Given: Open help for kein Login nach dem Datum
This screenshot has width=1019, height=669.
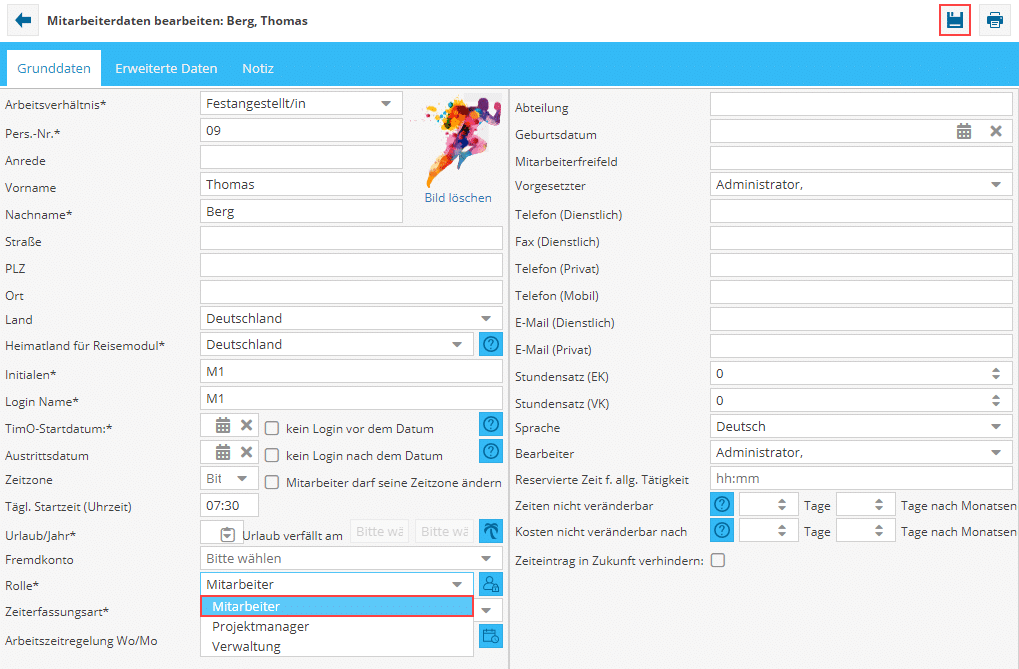Looking at the screenshot, I should pos(491,451).
